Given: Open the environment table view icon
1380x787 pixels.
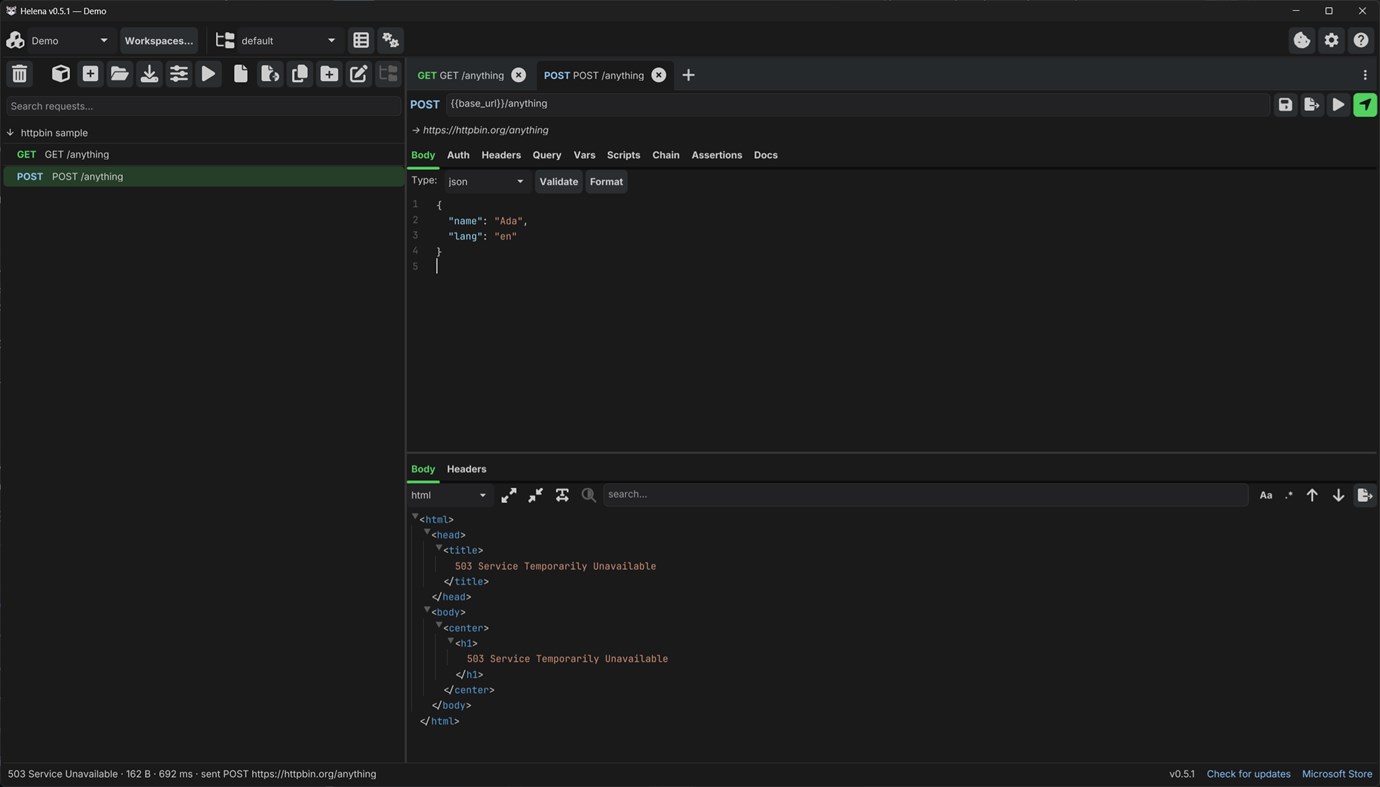Looking at the screenshot, I should click(x=361, y=40).
